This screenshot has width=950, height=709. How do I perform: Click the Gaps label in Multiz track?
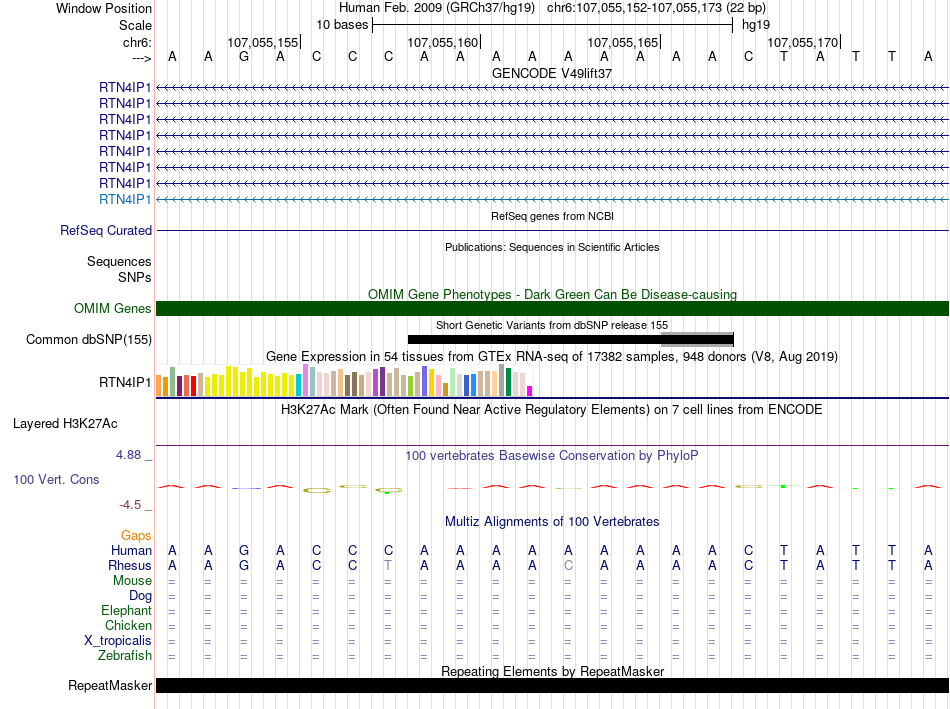pyautogui.click(x=136, y=536)
